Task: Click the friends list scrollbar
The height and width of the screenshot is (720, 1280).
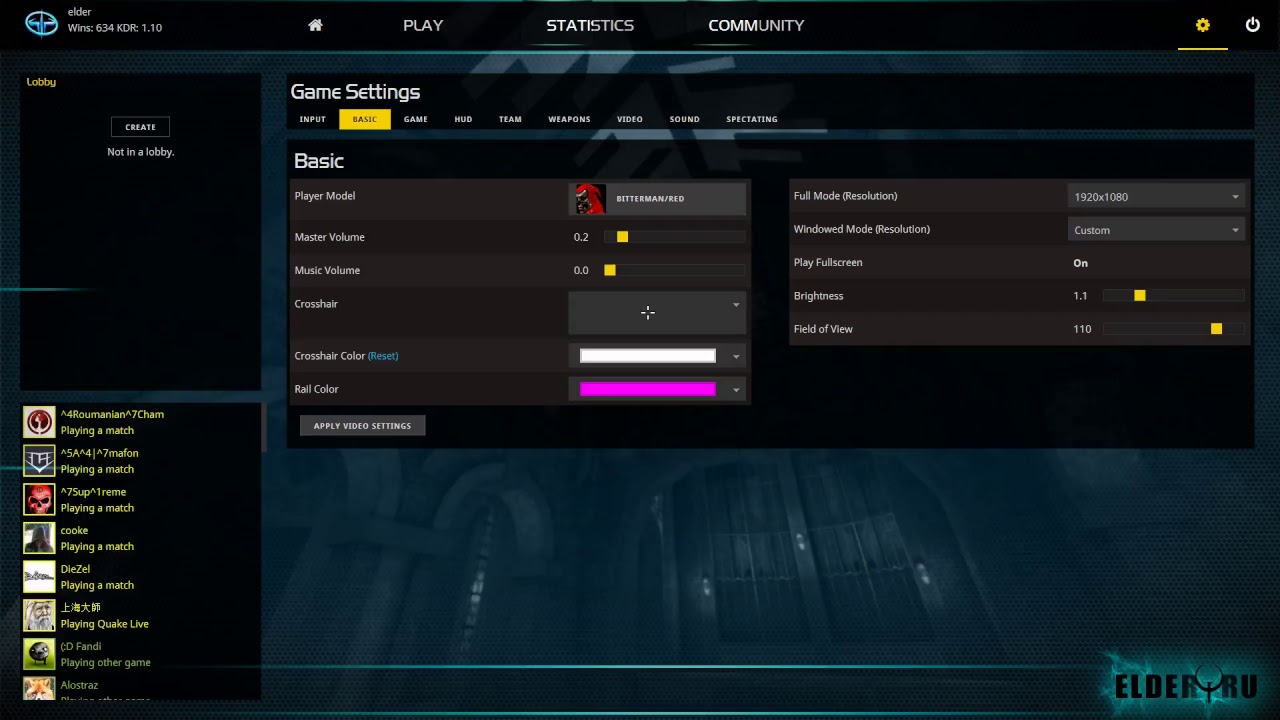Action: pyautogui.click(x=264, y=428)
